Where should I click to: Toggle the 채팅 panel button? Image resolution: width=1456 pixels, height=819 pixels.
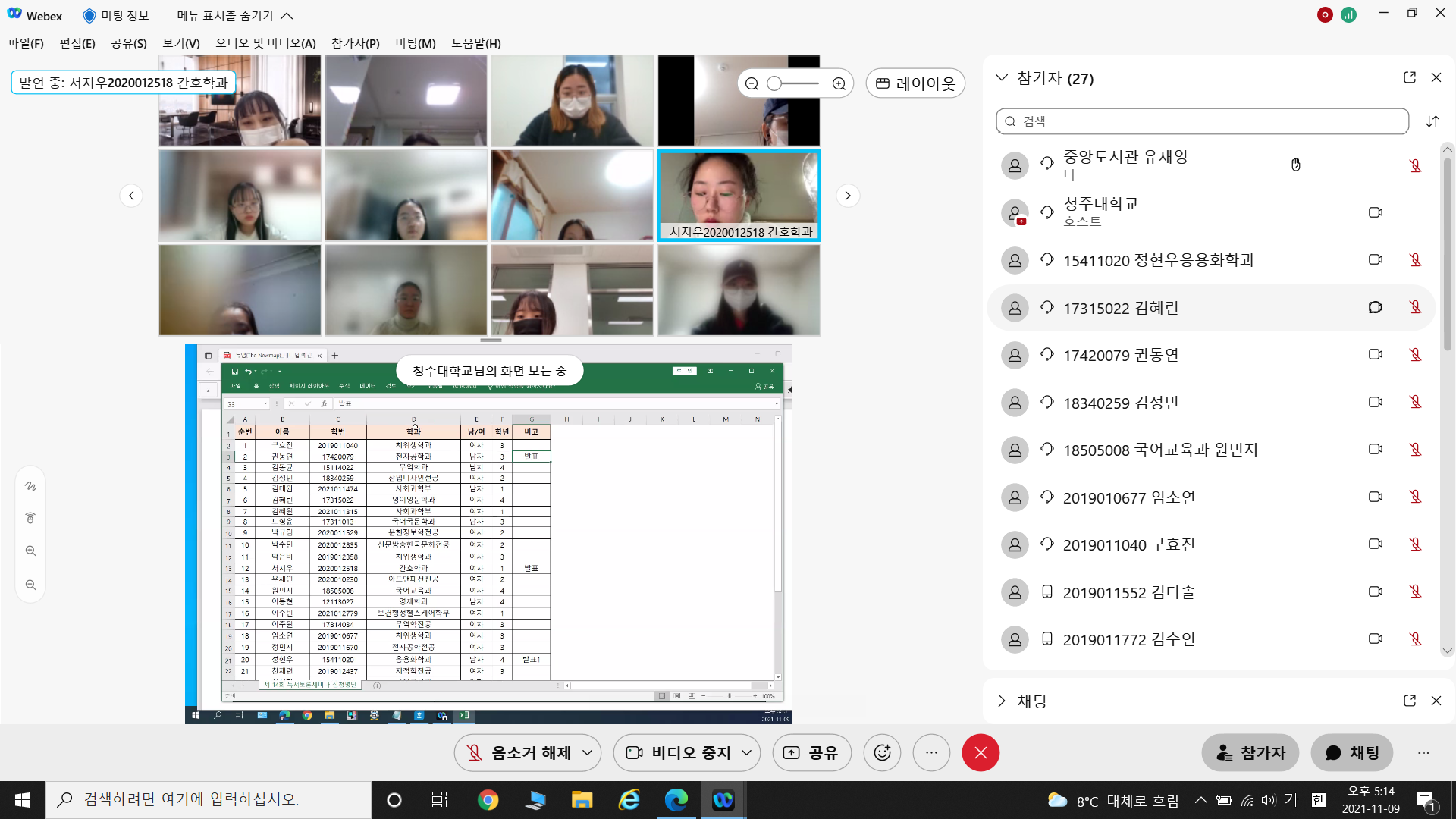pos(1352,752)
